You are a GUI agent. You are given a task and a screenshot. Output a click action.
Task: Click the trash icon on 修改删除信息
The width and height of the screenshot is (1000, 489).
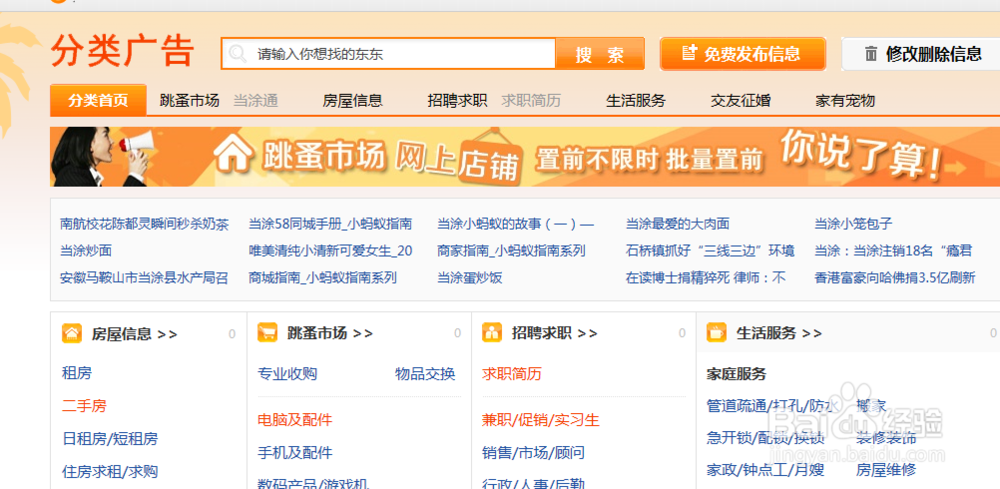(x=871, y=54)
